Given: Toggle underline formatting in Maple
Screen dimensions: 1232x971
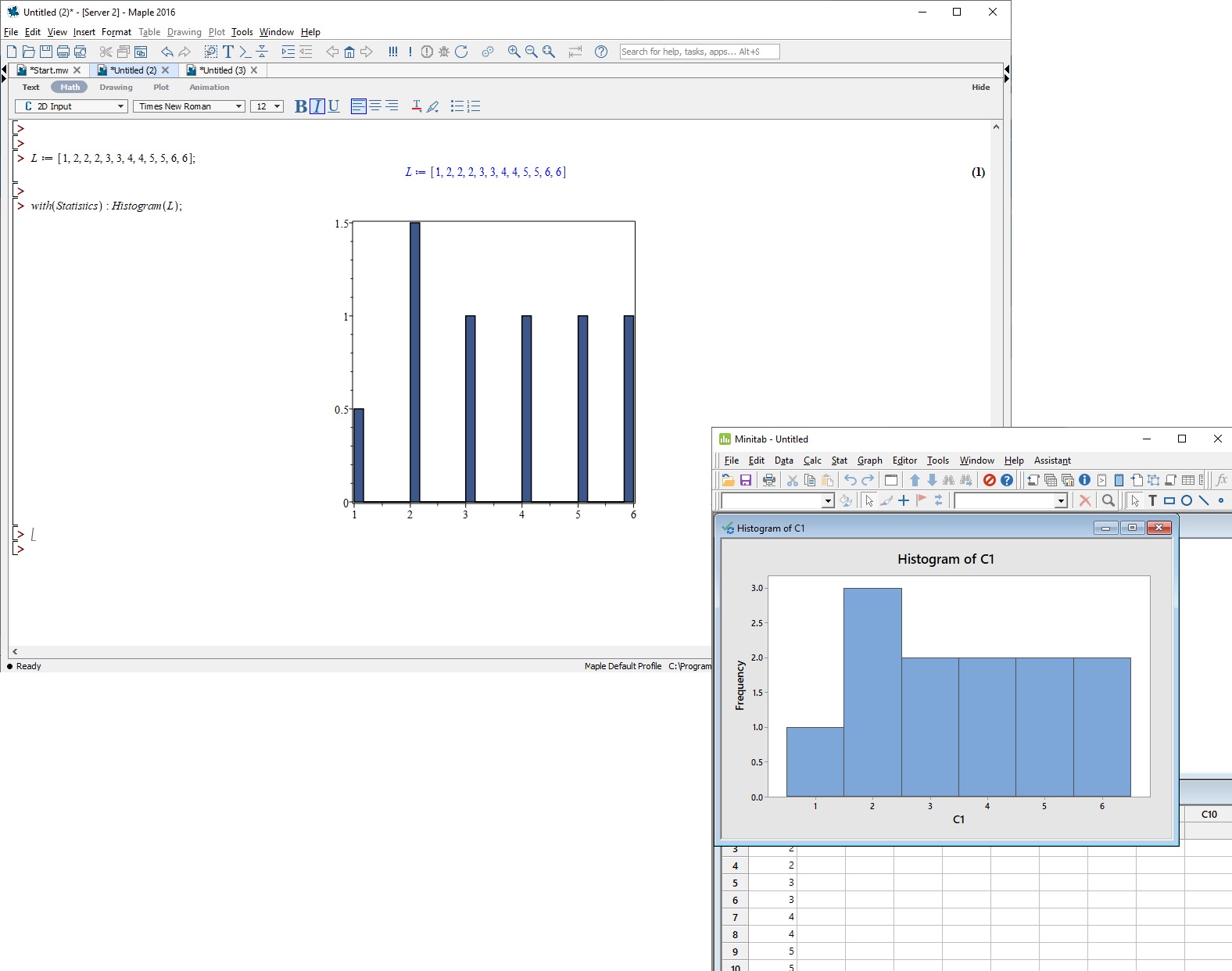Looking at the screenshot, I should pyautogui.click(x=334, y=106).
